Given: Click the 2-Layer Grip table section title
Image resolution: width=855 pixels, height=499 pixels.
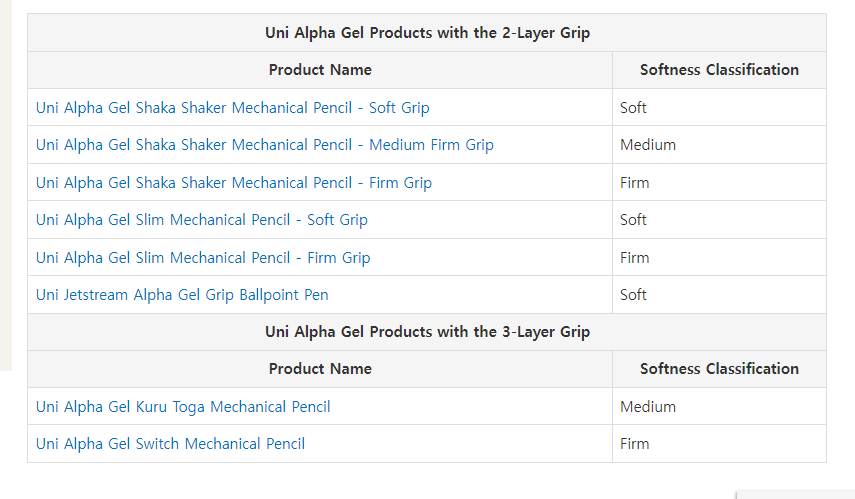Looking at the screenshot, I should tap(427, 33).
